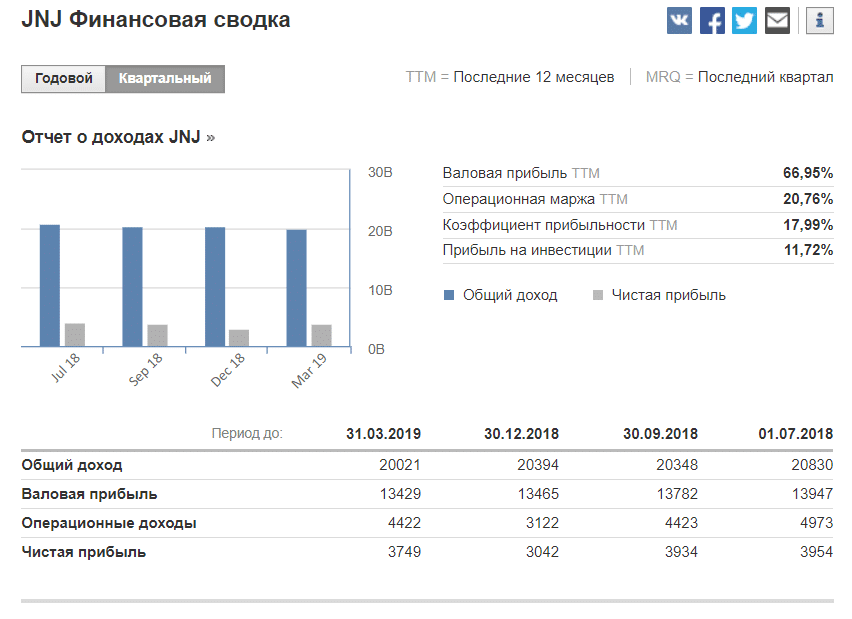Click total revenue value 20830

tap(812, 465)
